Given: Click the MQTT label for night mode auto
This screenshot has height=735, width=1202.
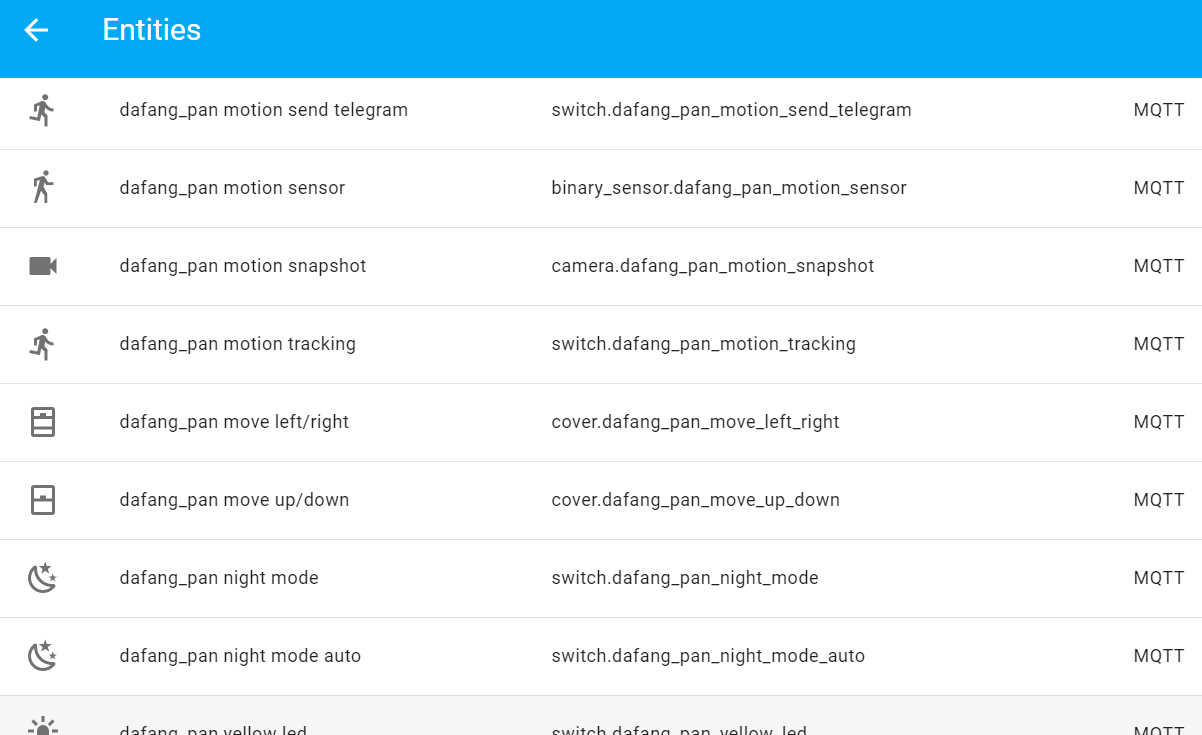Looking at the screenshot, I should 1158,656.
